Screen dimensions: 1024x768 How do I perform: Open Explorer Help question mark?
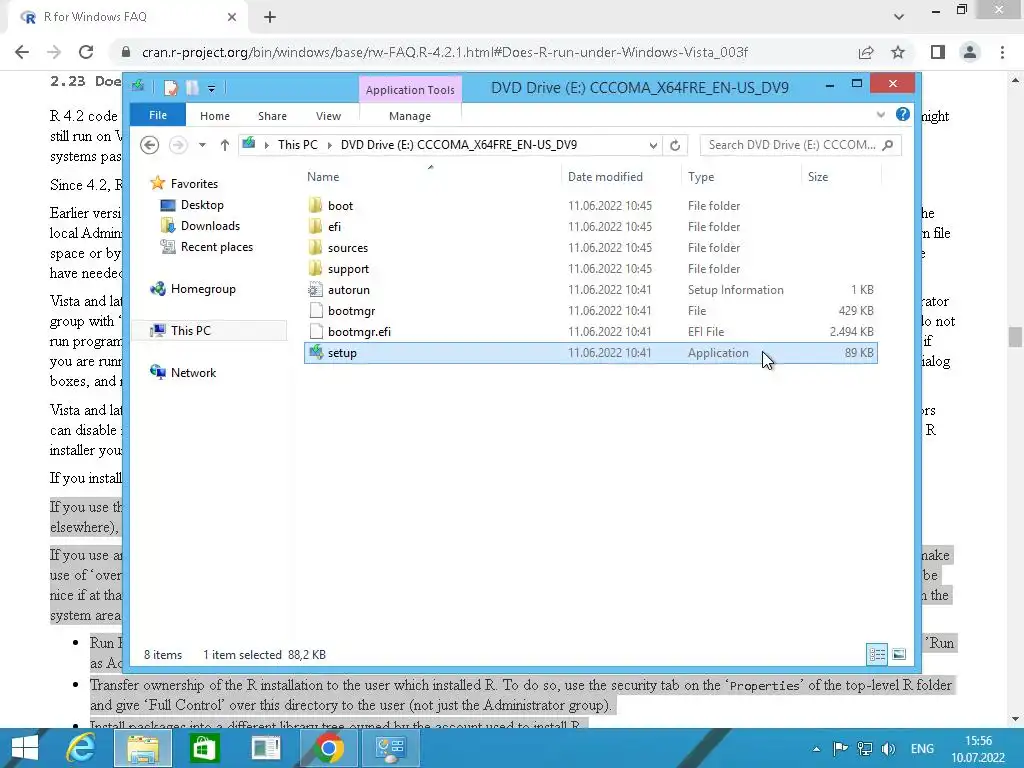coord(903,114)
